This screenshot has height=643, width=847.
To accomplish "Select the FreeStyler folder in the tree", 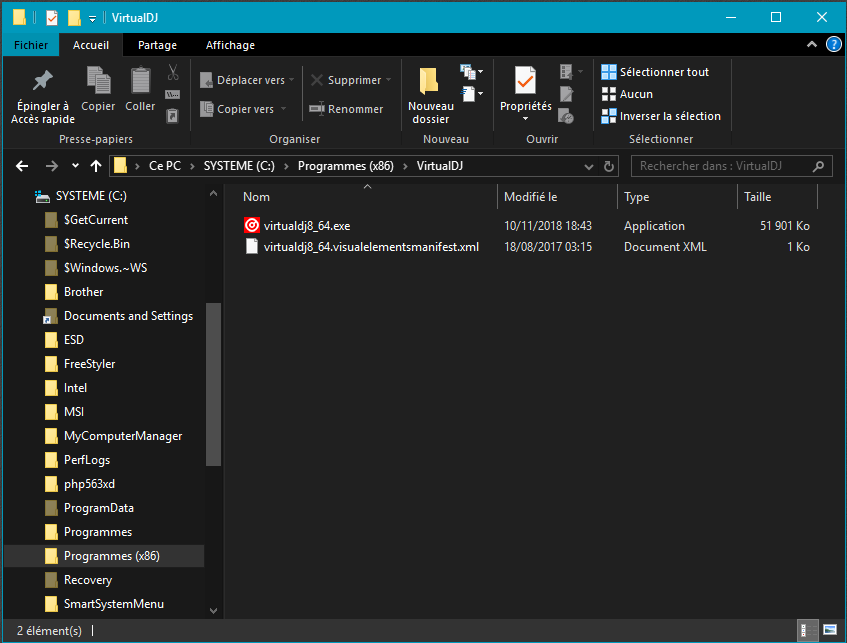I will [89, 364].
